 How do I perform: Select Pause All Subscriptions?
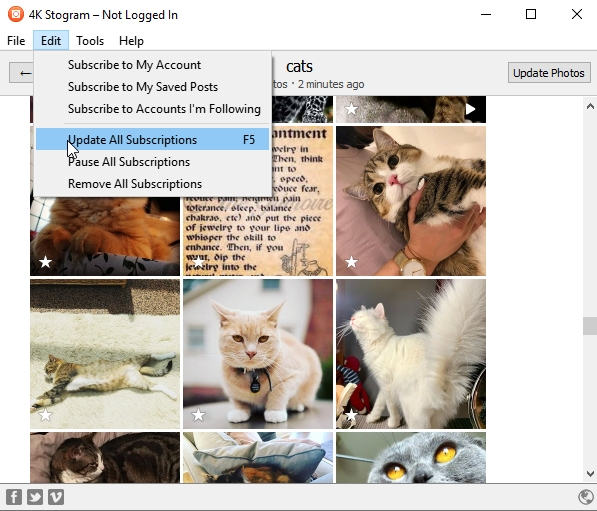pos(152,162)
